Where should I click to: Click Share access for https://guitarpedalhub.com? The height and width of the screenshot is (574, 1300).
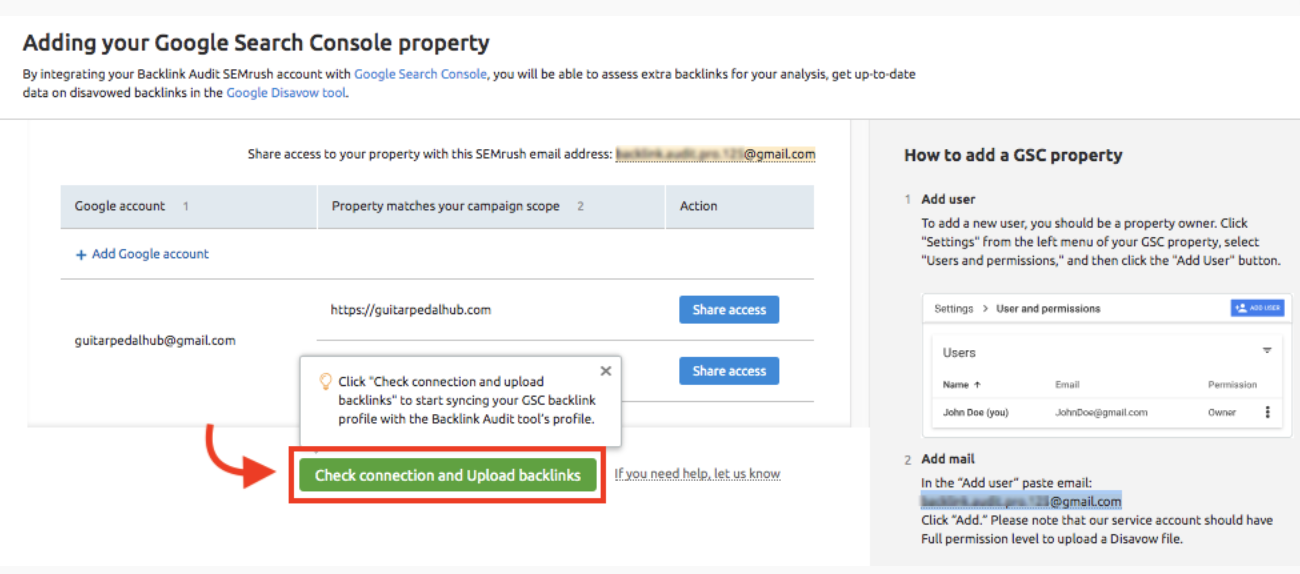click(729, 310)
